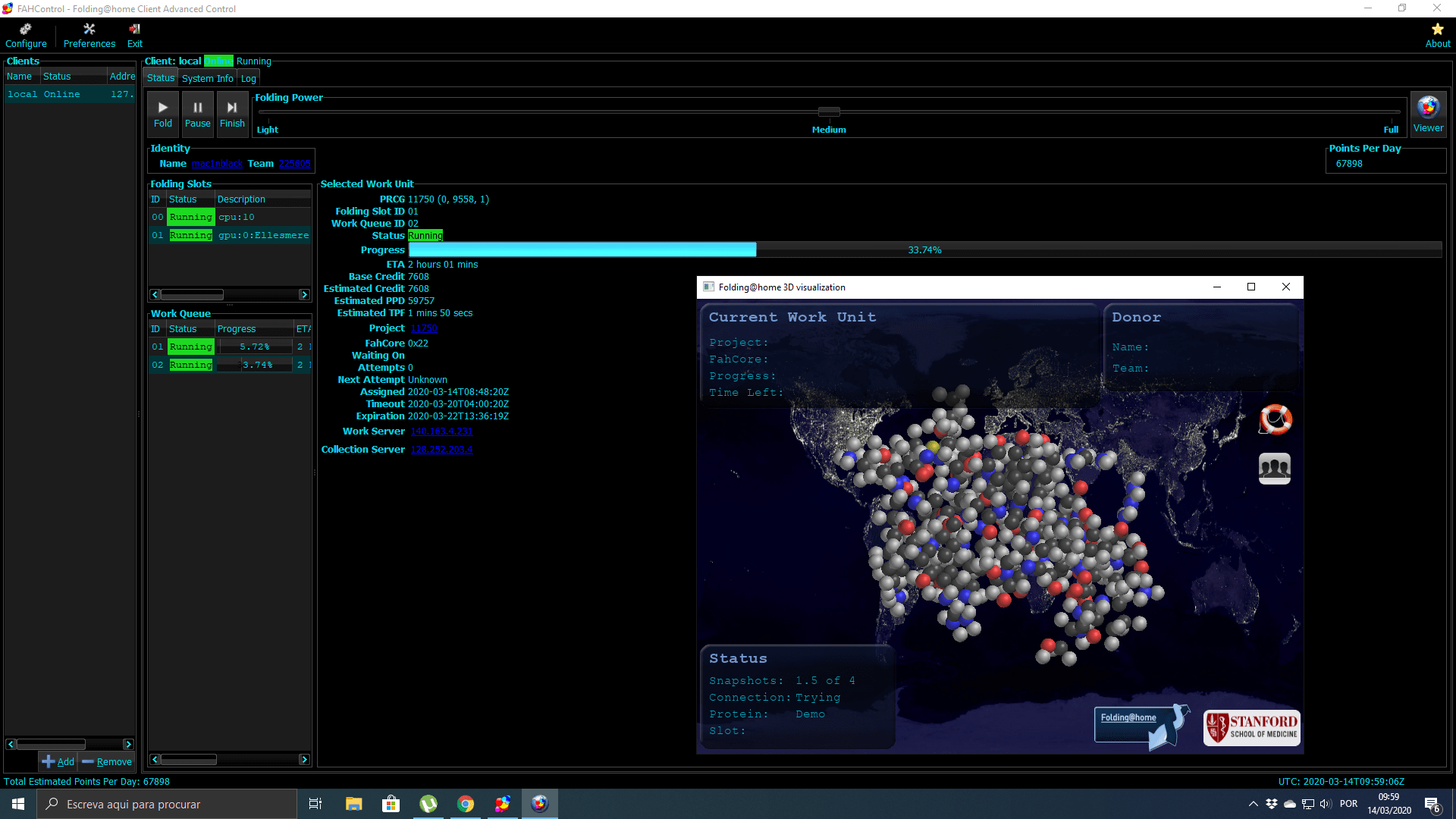1456x819 pixels.
Task: Switch to the Status tab
Action: point(160,78)
